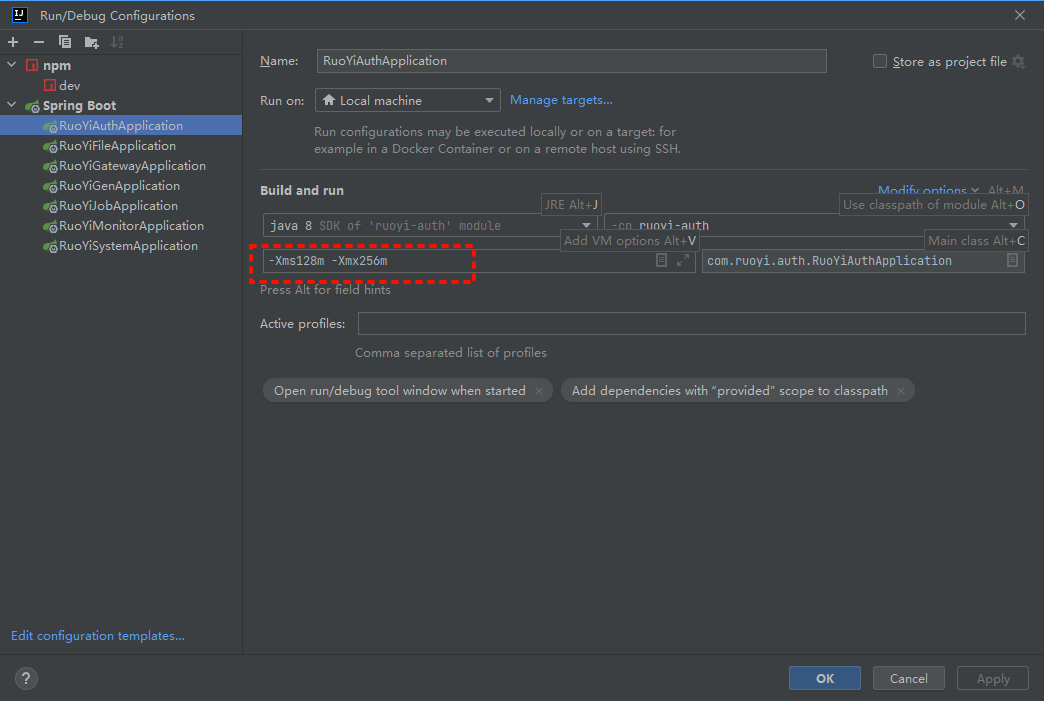Select the Spring Boot group node
This screenshot has height=701, width=1044.
[79, 105]
